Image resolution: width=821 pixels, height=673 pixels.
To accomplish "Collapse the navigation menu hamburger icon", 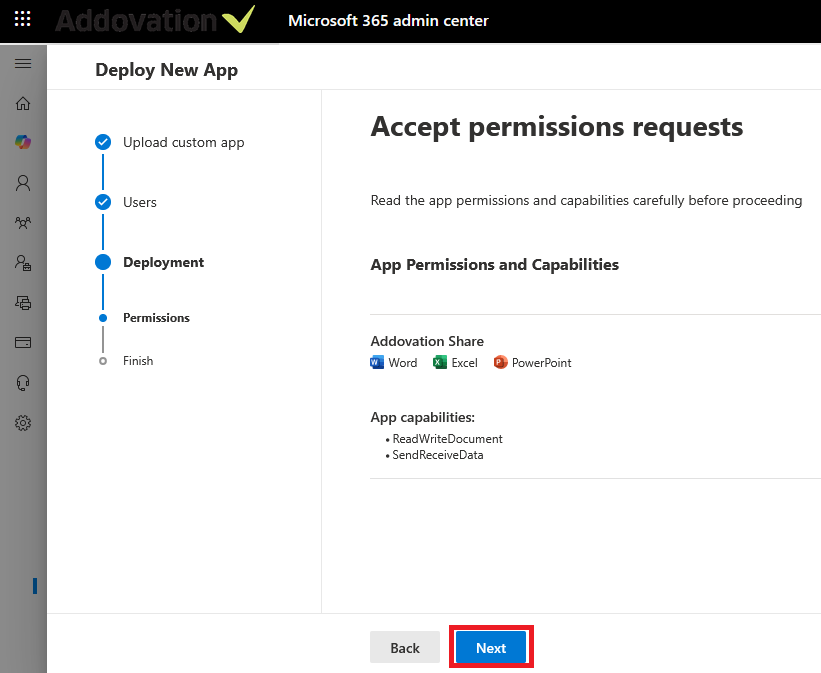I will click(23, 64).
